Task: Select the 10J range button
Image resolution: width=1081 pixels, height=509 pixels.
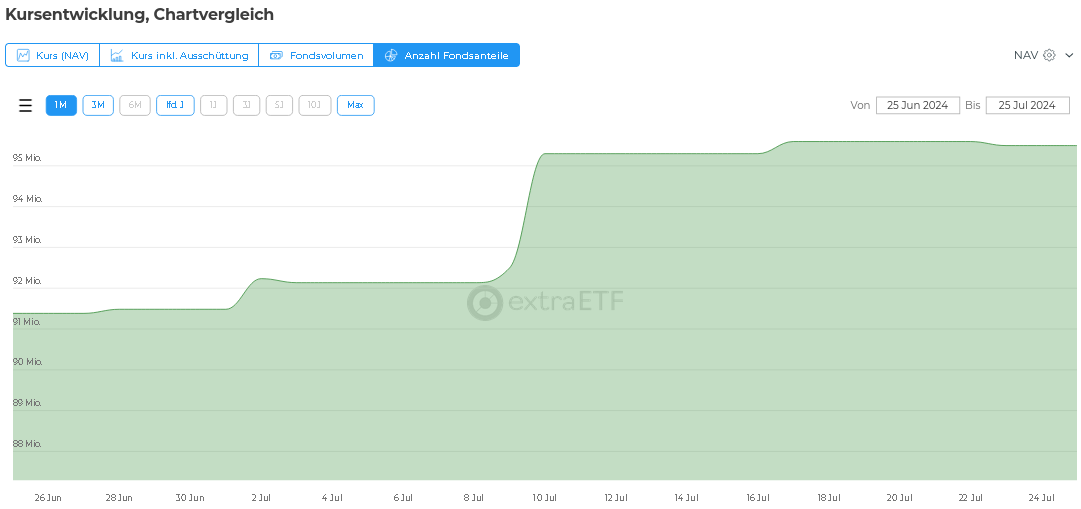Action: click(314, 105)
